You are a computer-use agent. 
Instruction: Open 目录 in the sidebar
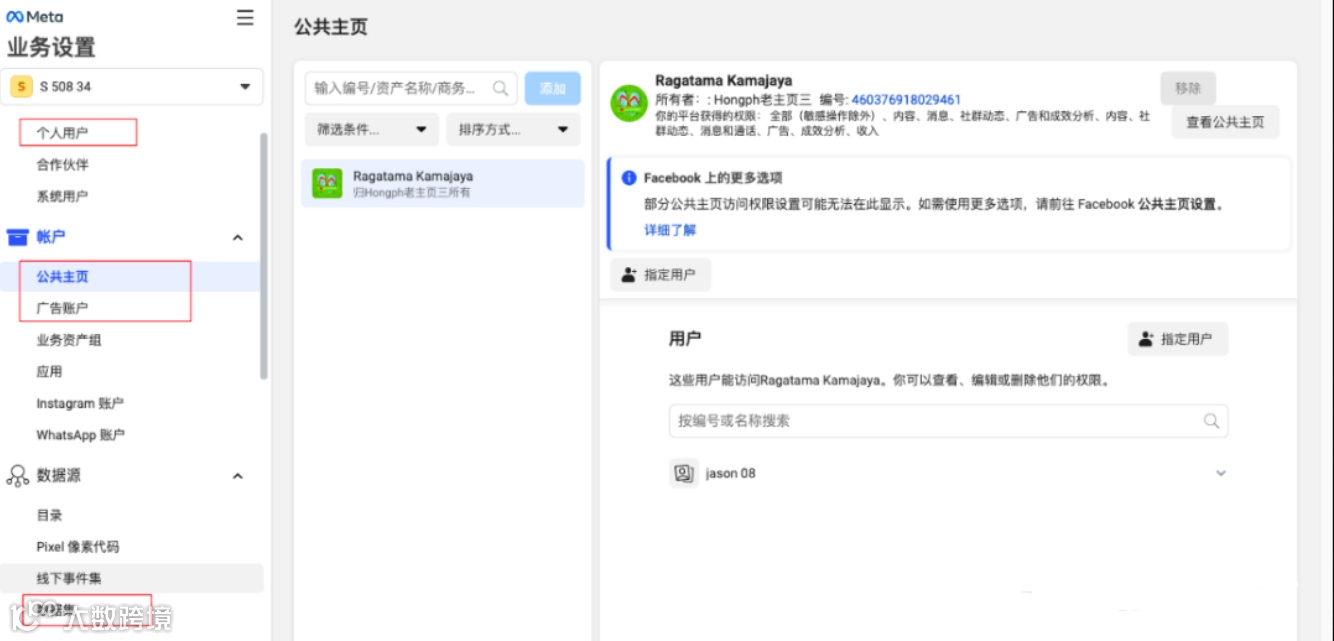click(49, 515)
